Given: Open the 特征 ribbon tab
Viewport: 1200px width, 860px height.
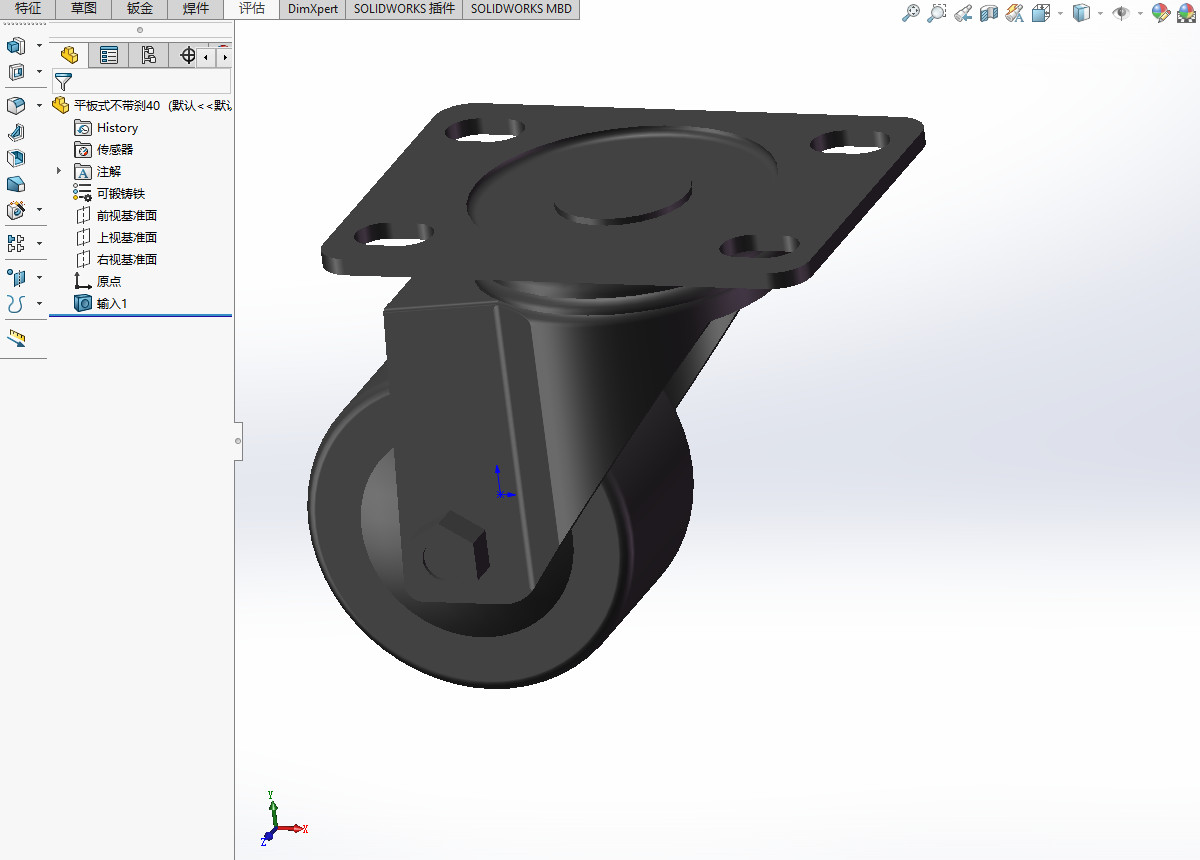Looking at the screenshot, I should point(28,9).
